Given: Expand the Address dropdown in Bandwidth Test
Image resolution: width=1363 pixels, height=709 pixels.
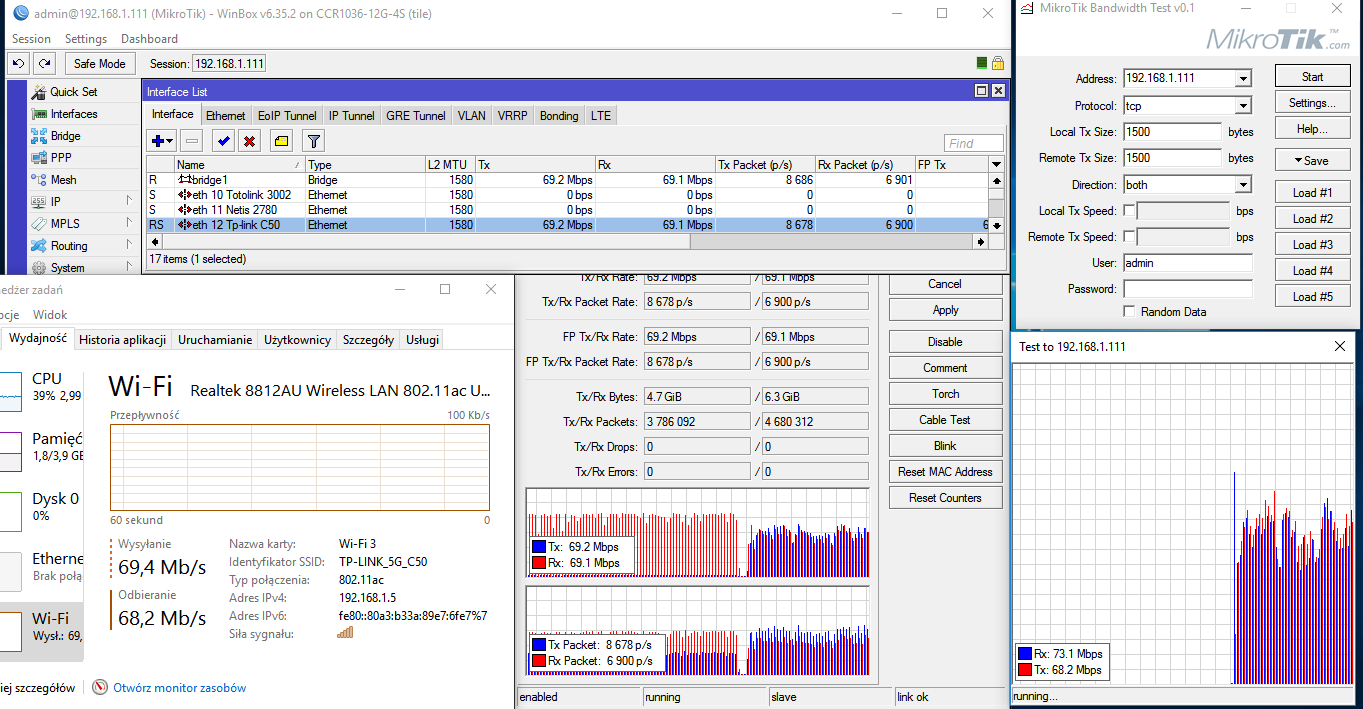Looking at the screenshot, I should click(1243, 79).
